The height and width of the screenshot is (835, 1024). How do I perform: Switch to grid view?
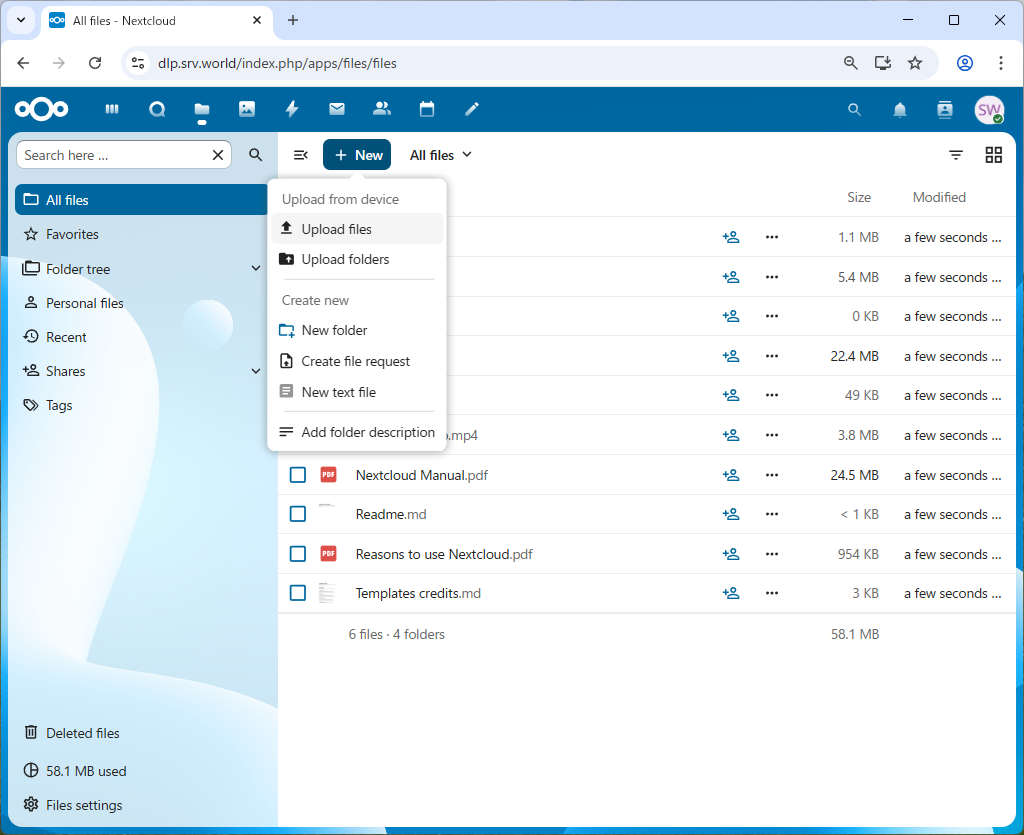coord(993,155)
